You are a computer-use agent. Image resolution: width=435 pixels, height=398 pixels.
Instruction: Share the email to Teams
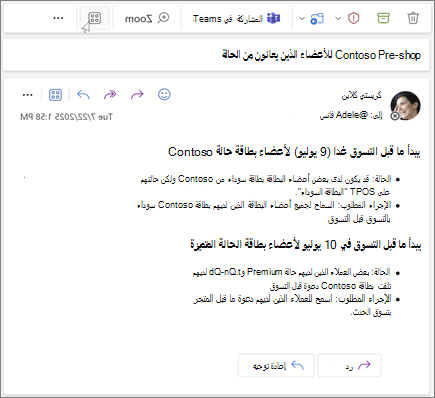coord(236,19)
